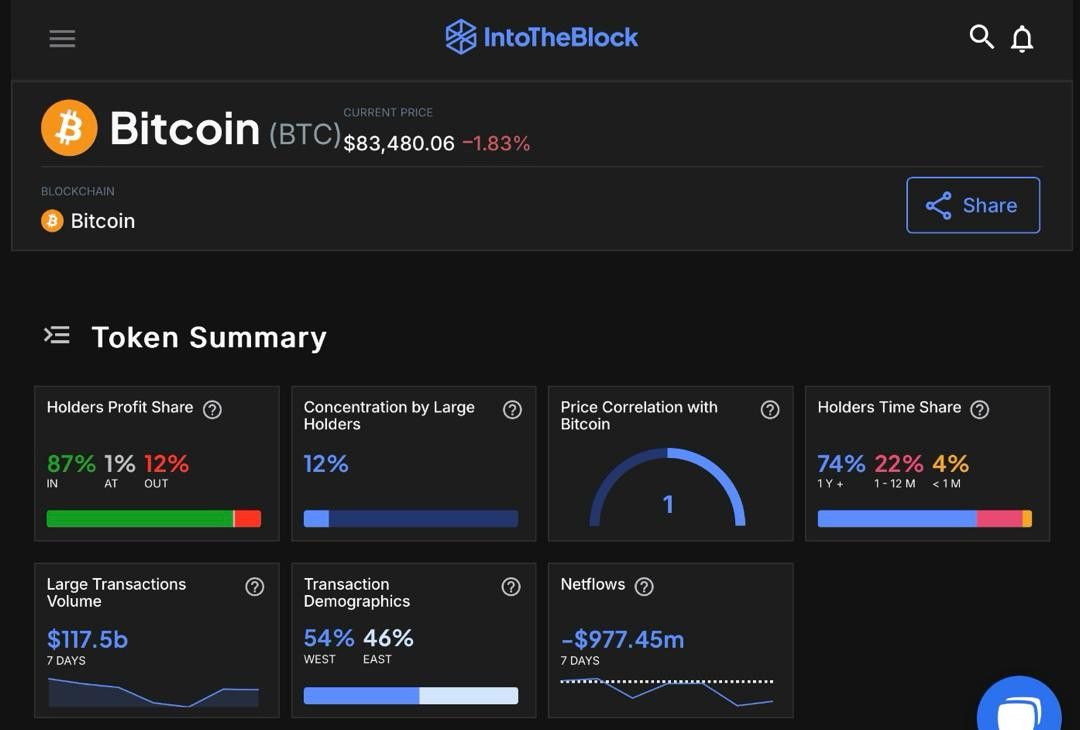The width and height of the screenshot is (1080, 730).
Task: Click the IntoTheBlock logo
Action: pyautogui.click(x=541, y=37)
